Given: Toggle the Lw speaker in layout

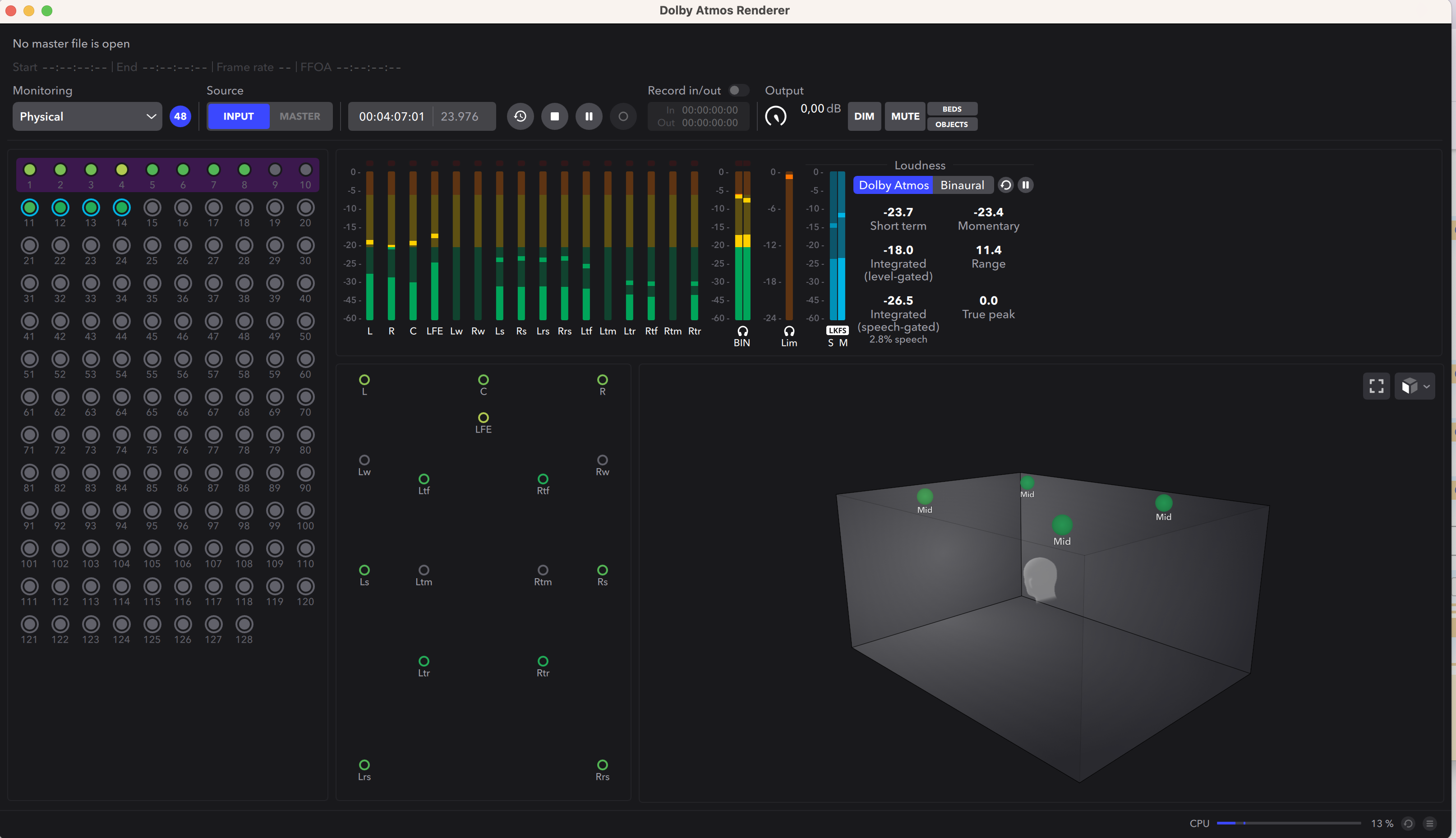Looking at the screenshot, I should [364, 460].
